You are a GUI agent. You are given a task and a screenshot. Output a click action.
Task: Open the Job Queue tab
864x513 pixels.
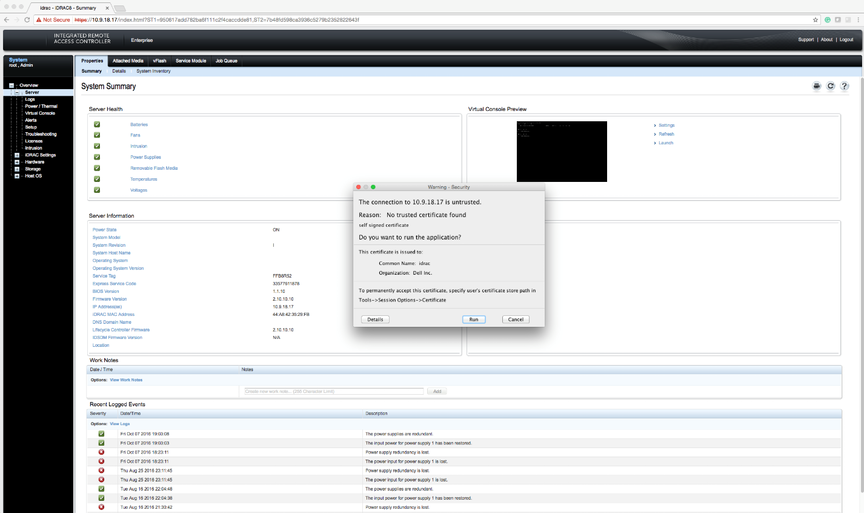(226, 61)
